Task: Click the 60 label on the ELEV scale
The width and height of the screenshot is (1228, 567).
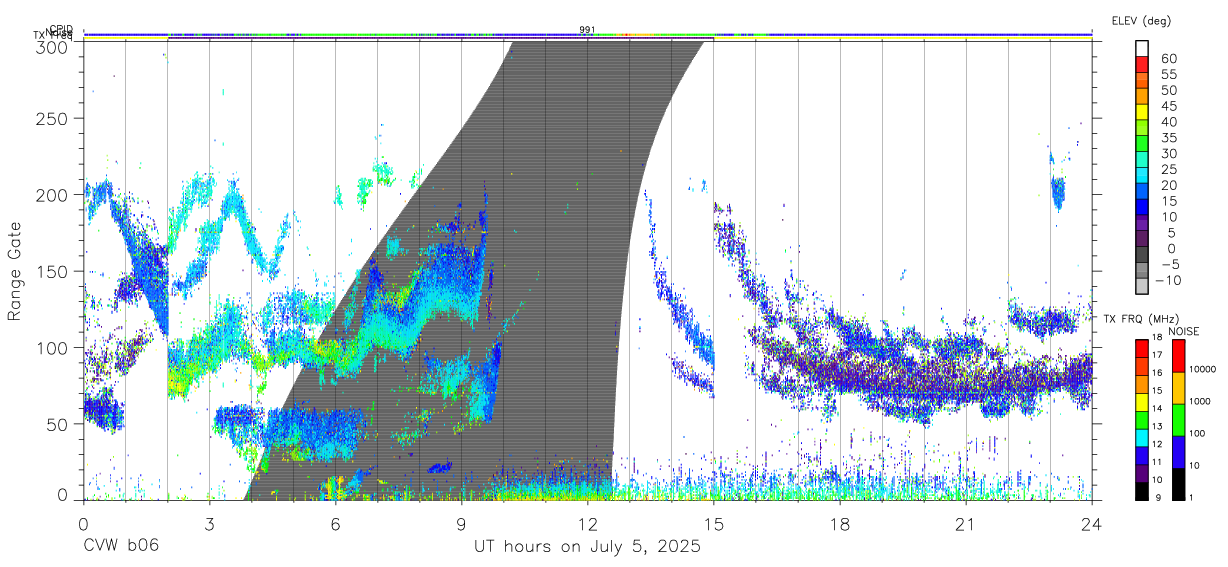Action: tap(1169, 58)
